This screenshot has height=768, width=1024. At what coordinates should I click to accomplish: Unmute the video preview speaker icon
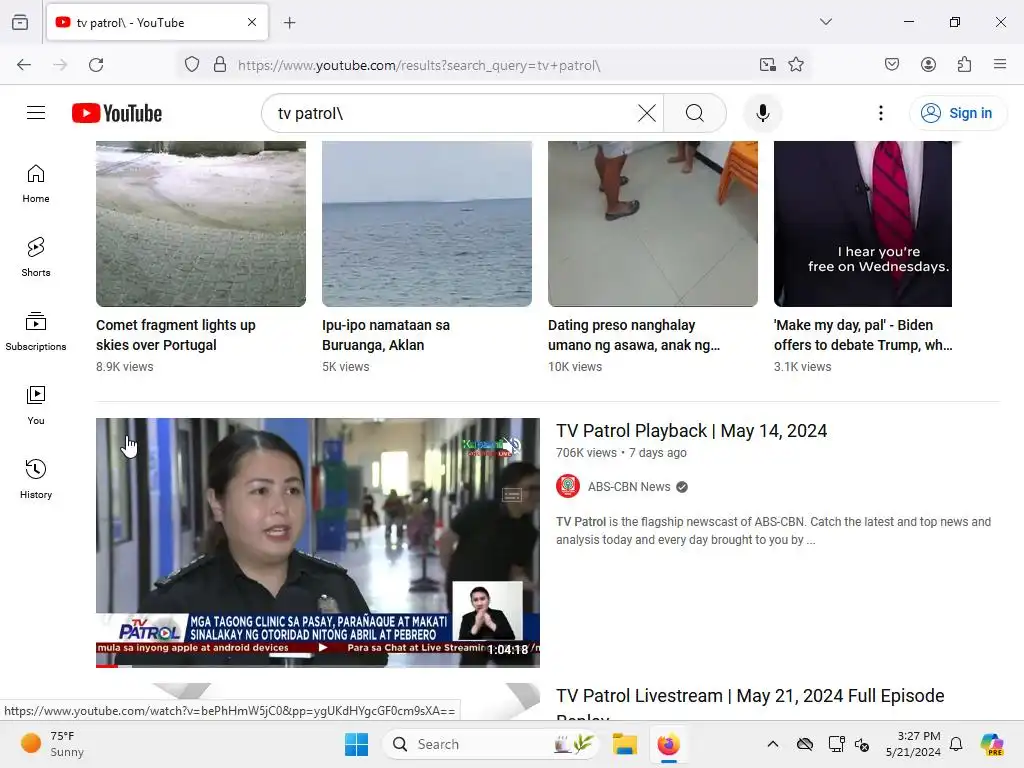pyautogui.click(x=511, y=446)
